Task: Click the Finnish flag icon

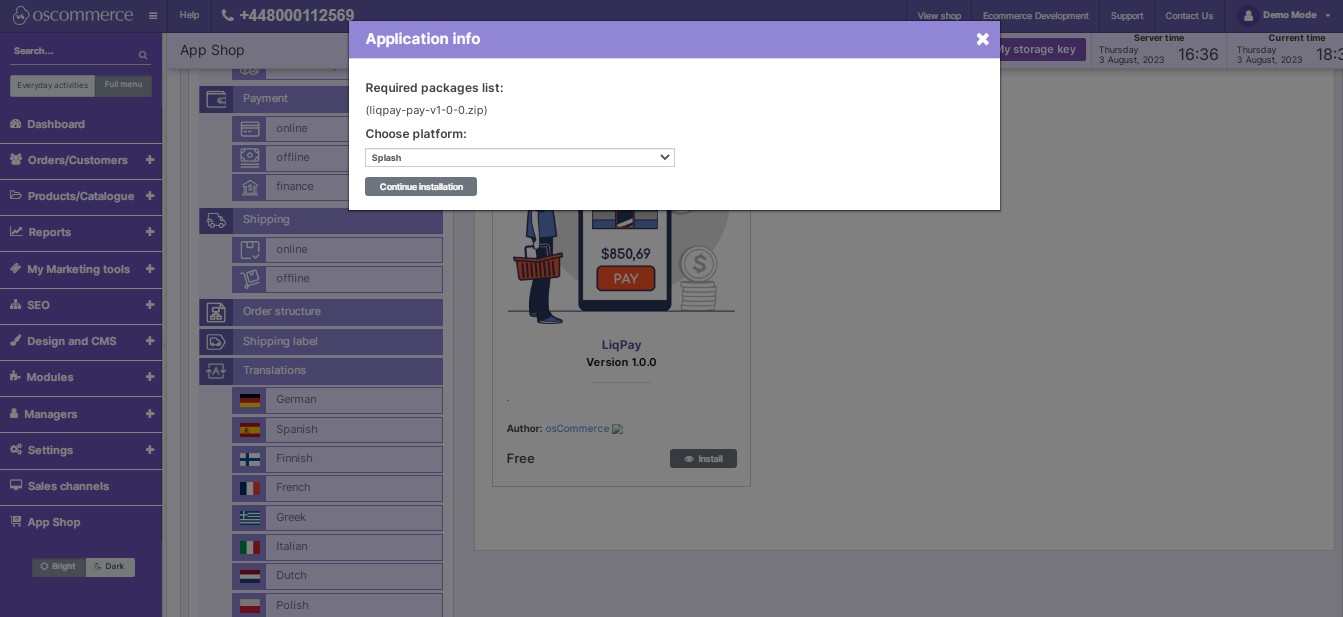Action: [250, 459]
